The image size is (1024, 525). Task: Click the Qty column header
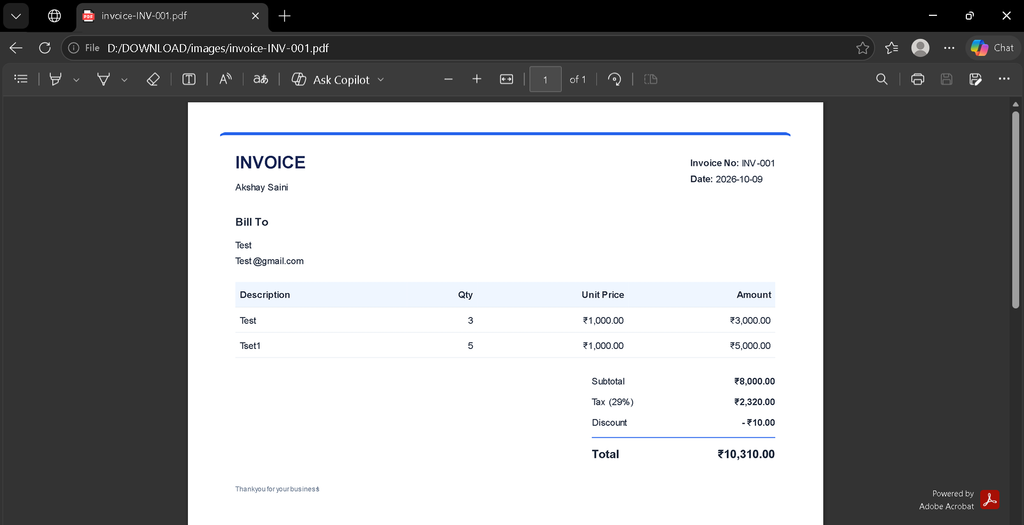465,295
